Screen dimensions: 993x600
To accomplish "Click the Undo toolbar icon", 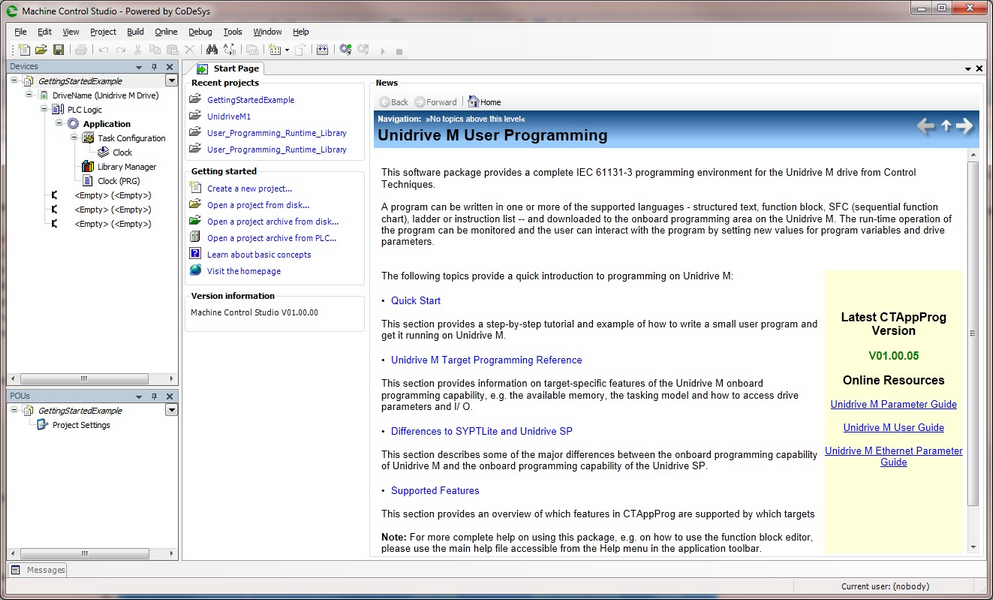I will (x=103, y=49).
